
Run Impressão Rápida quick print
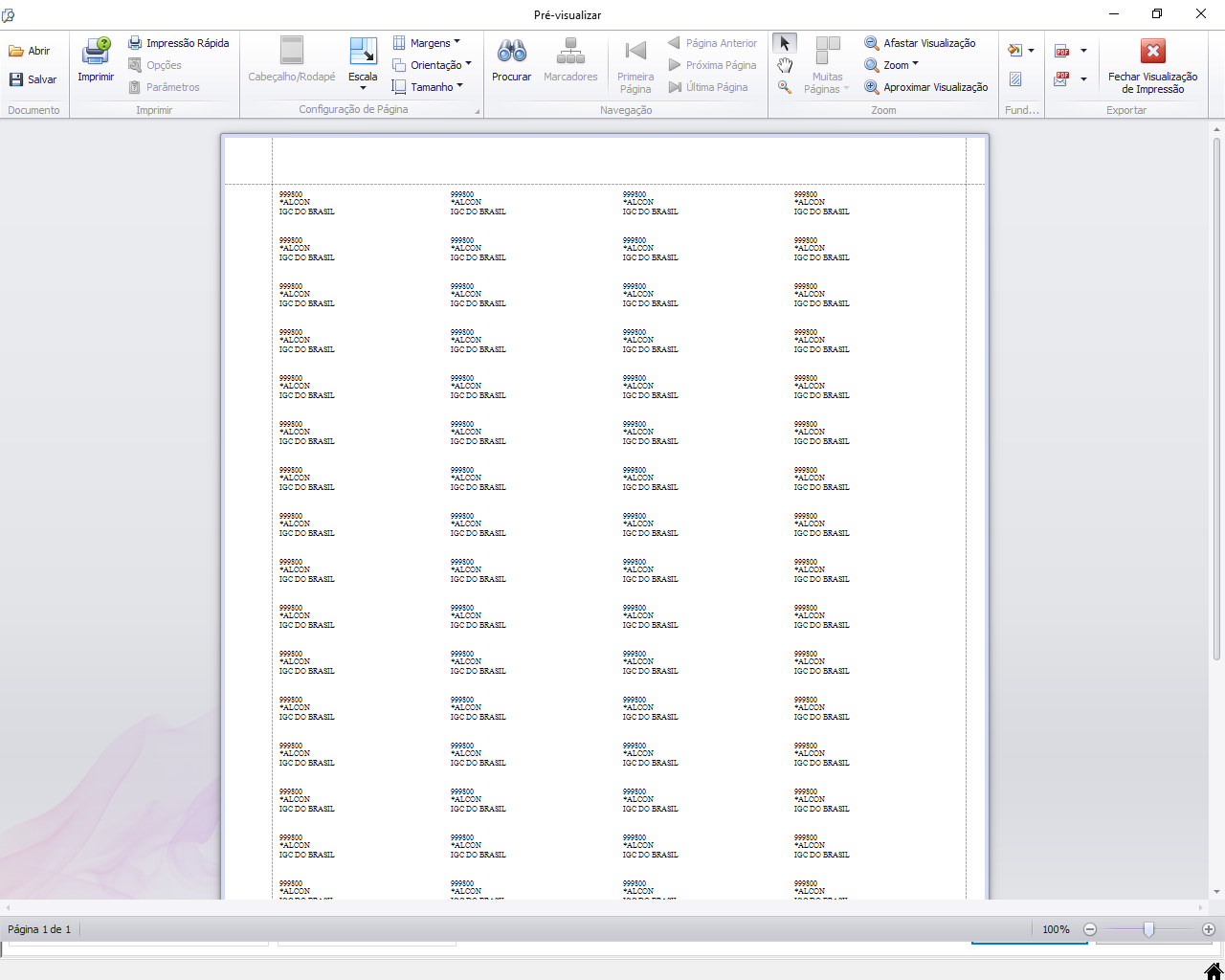[179, 43]
